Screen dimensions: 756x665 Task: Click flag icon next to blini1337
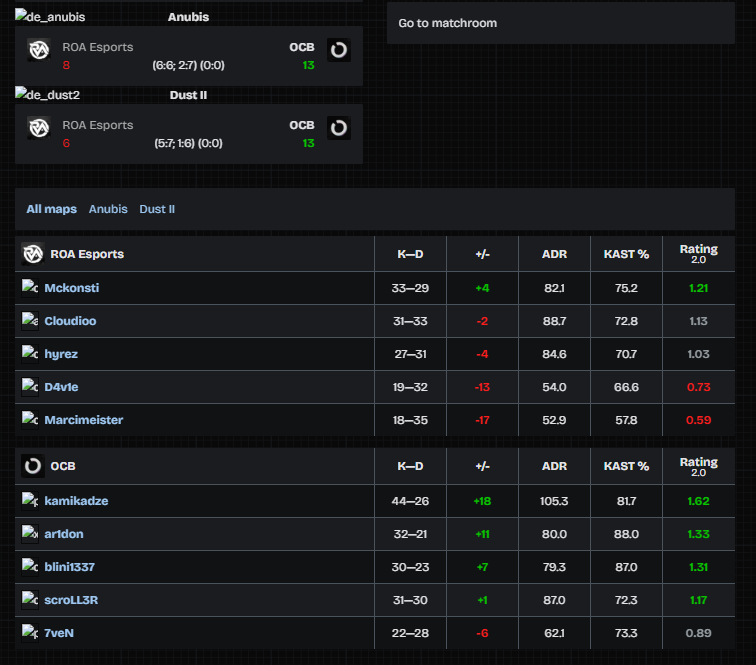coord(30,567)
